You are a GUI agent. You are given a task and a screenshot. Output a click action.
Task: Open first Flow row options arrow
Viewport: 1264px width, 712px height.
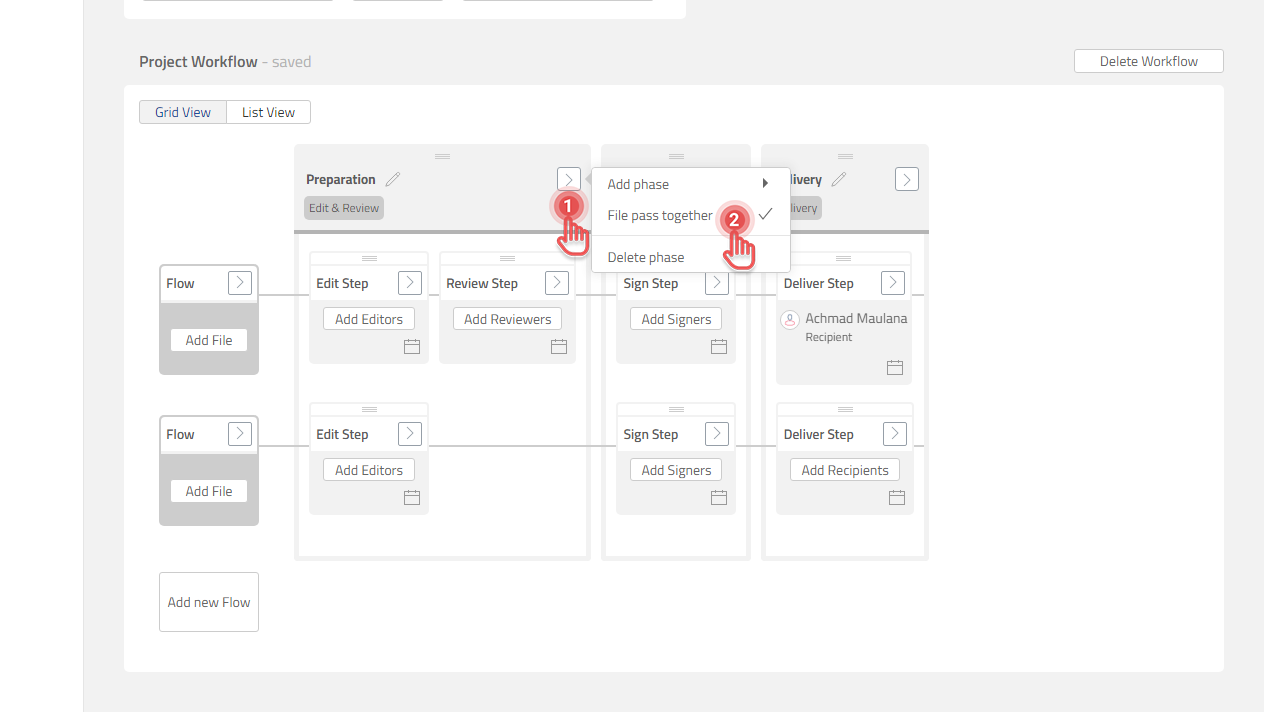(x=240, y=283)
